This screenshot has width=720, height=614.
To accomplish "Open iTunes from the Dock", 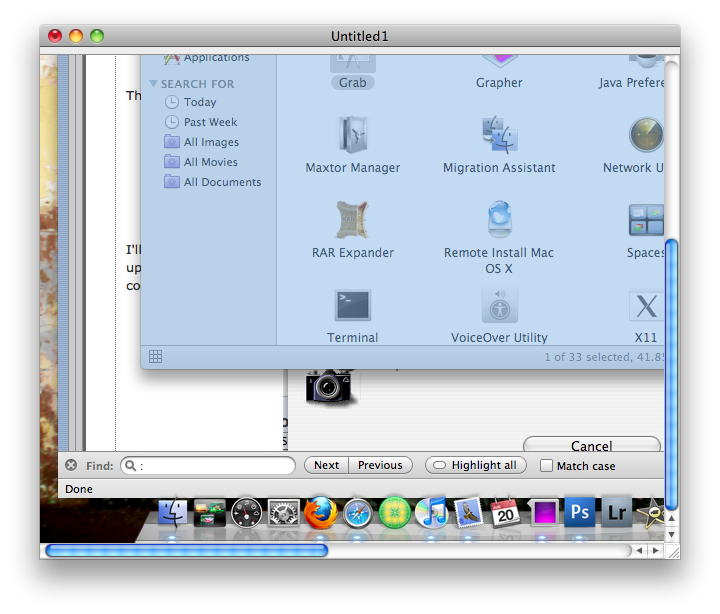I will pos(431,513).
